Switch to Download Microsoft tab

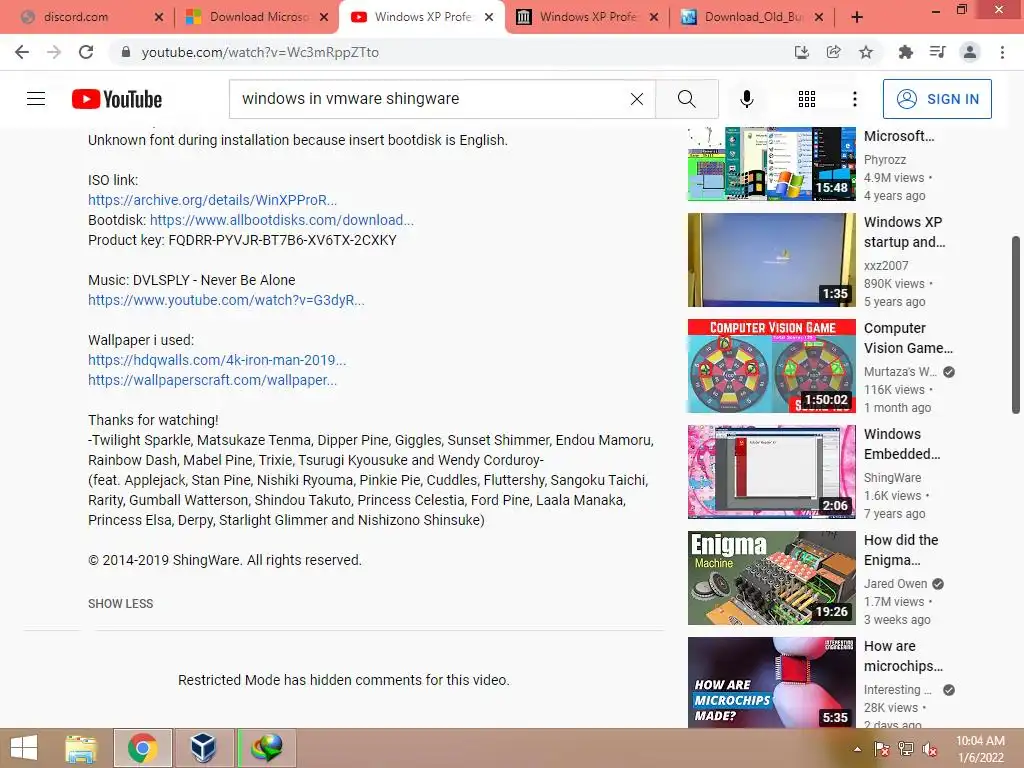click(x=259, y=17)
